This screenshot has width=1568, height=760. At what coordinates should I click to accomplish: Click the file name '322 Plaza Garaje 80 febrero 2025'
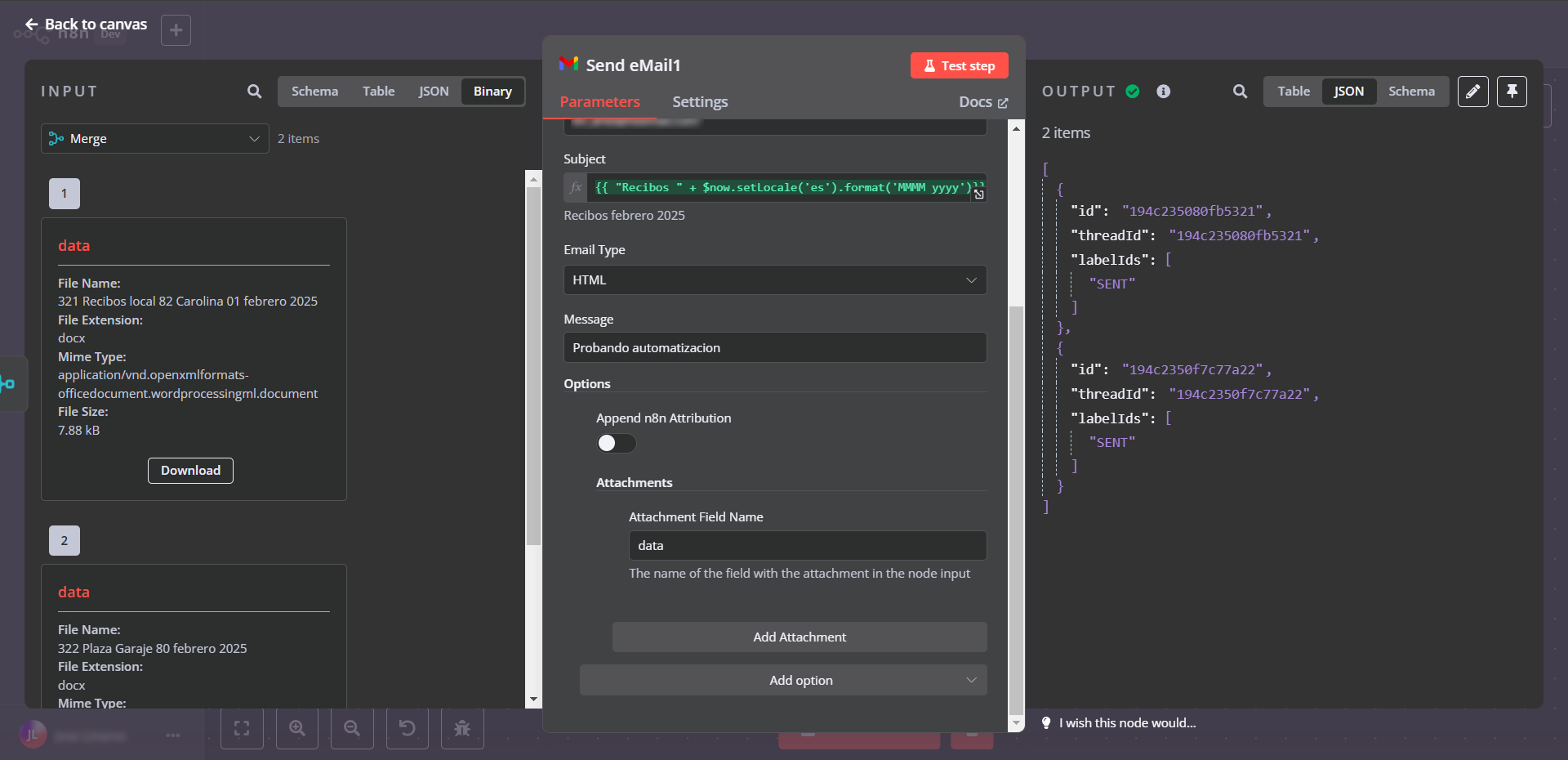(x=153, y=648)
